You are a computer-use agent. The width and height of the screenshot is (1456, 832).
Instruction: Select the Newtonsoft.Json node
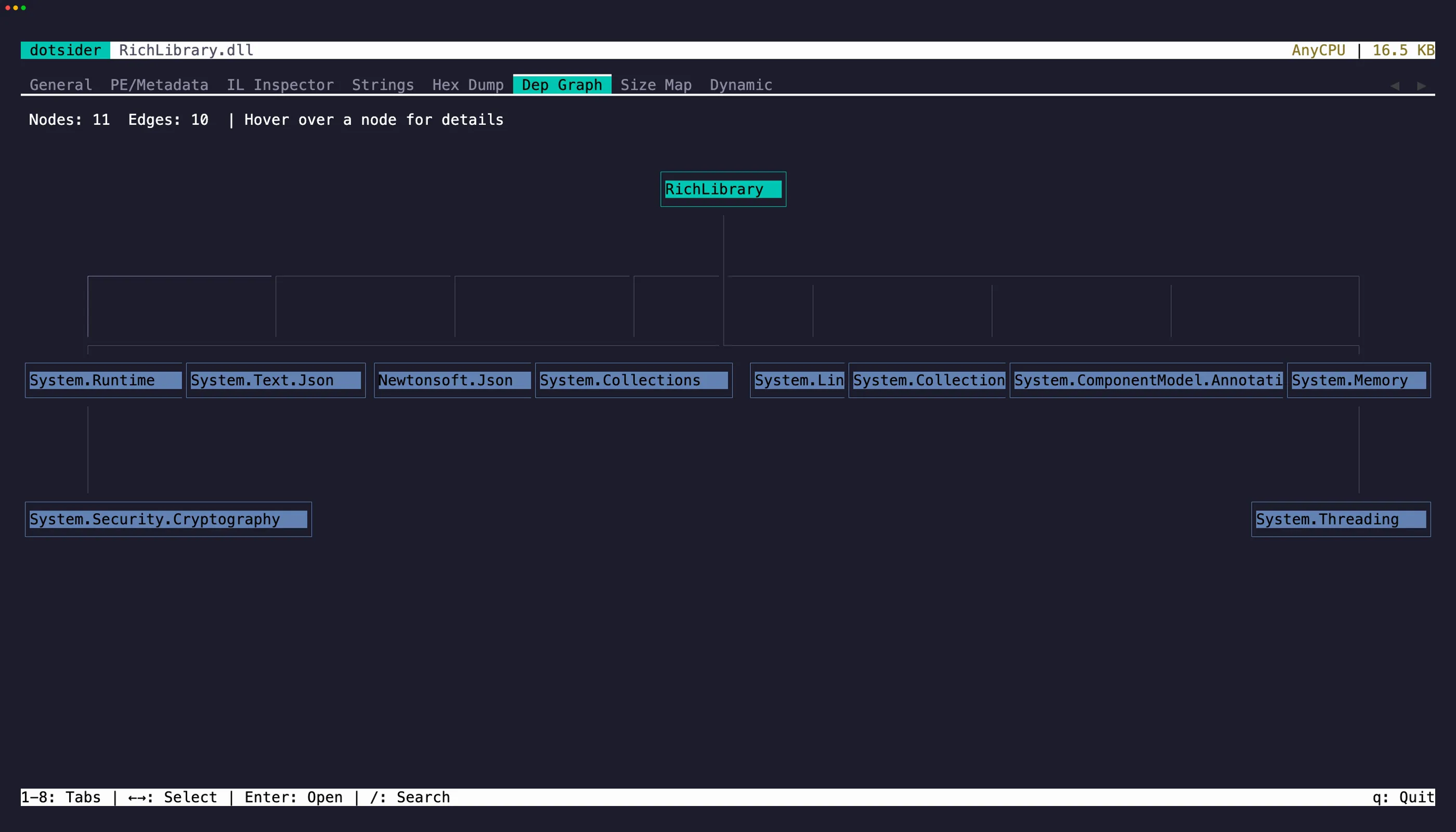(452, 380)
